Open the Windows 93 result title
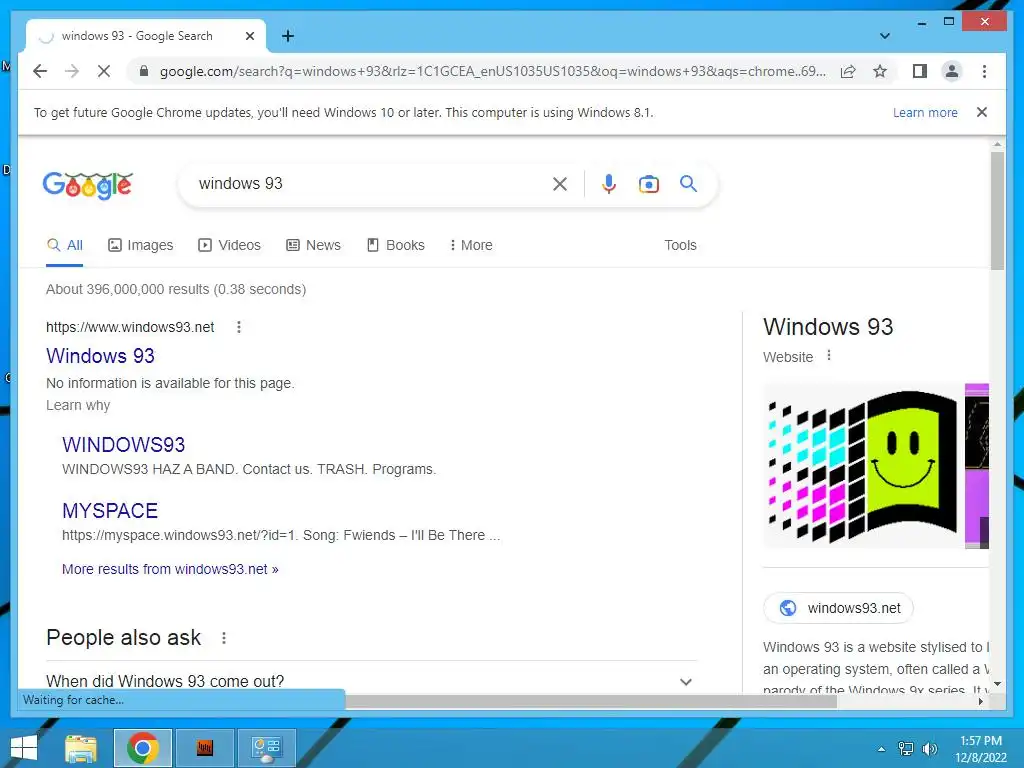 [x=101, y=356]
